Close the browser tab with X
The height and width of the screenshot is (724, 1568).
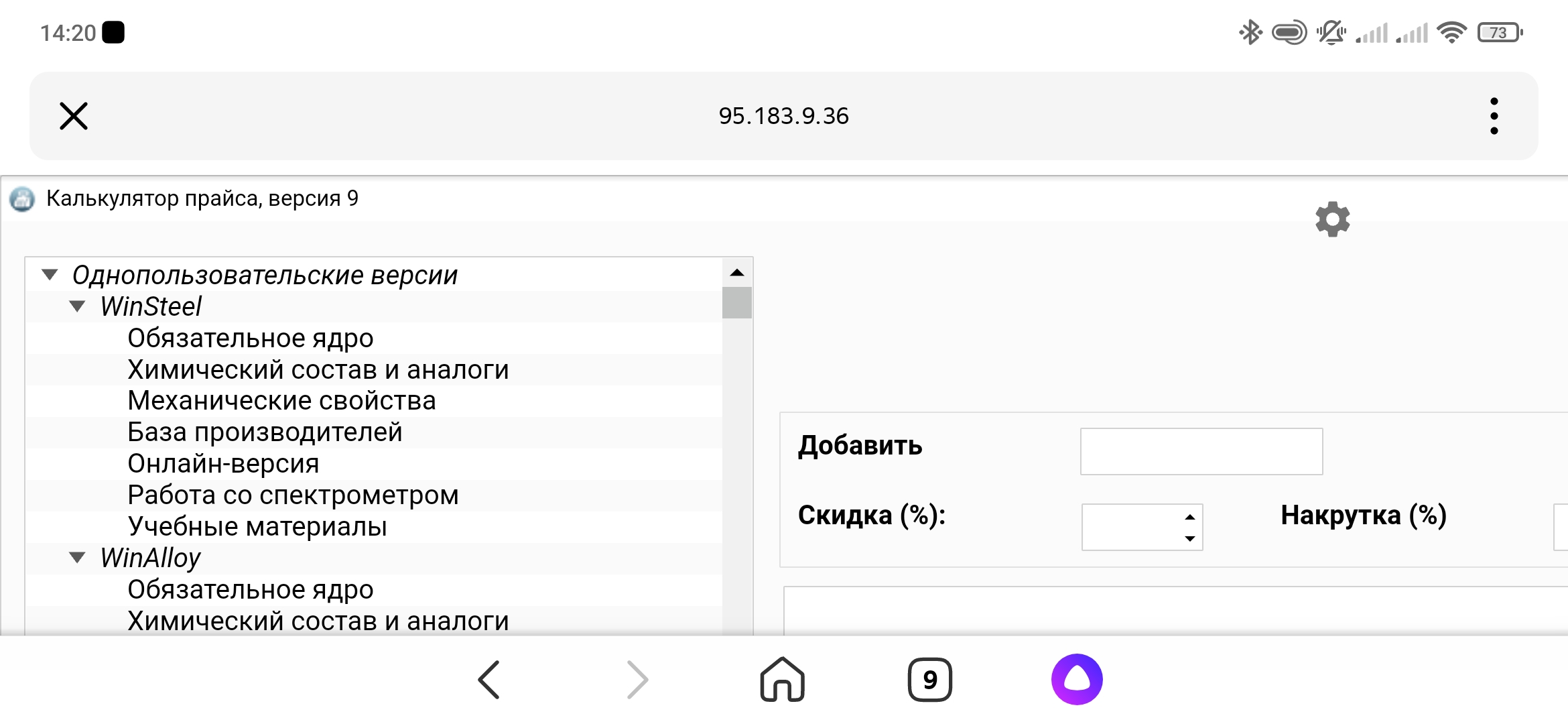(x=74, y=116)
